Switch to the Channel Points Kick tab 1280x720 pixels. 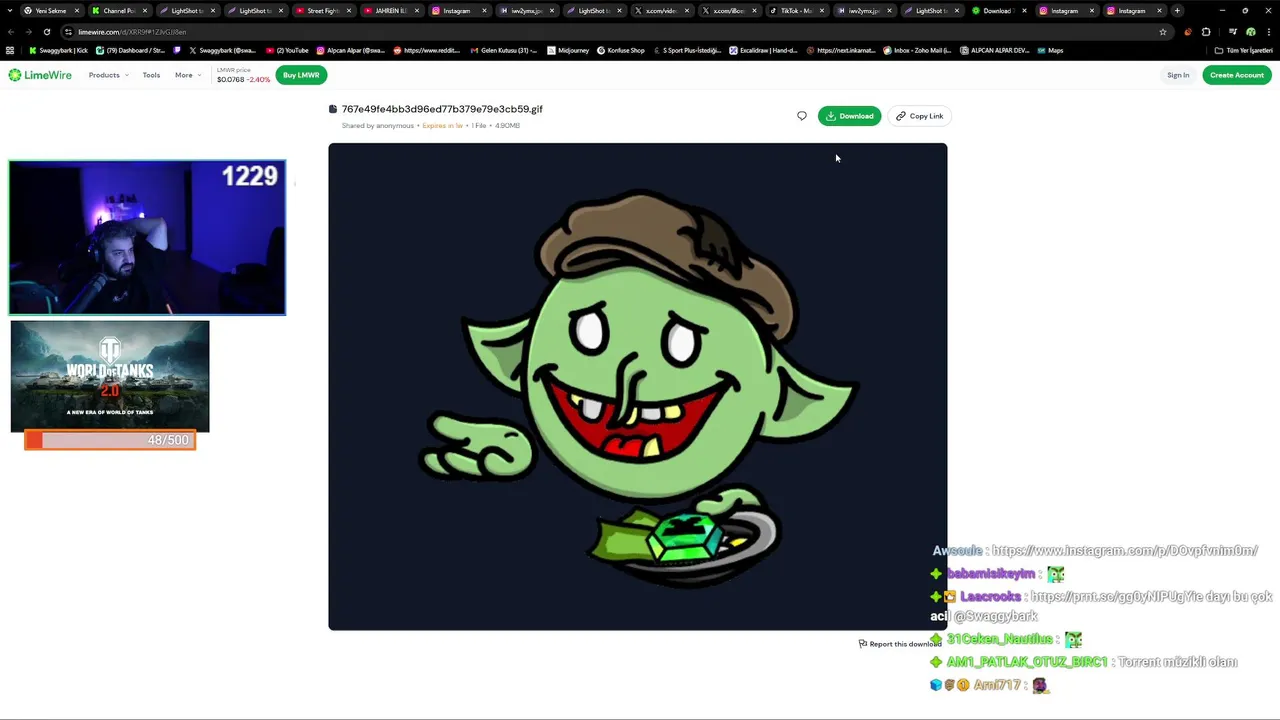(118, 11)
